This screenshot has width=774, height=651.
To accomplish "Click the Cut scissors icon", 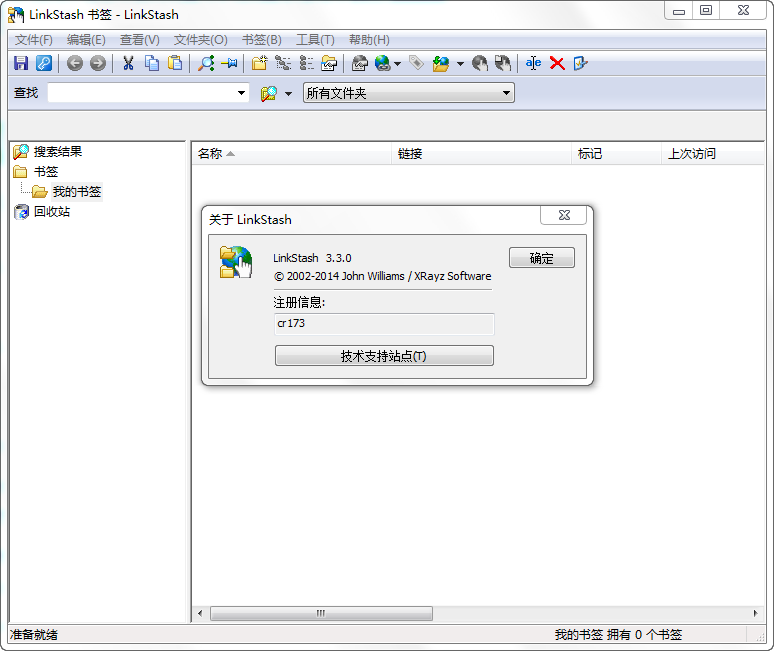I will coord(128,63).
